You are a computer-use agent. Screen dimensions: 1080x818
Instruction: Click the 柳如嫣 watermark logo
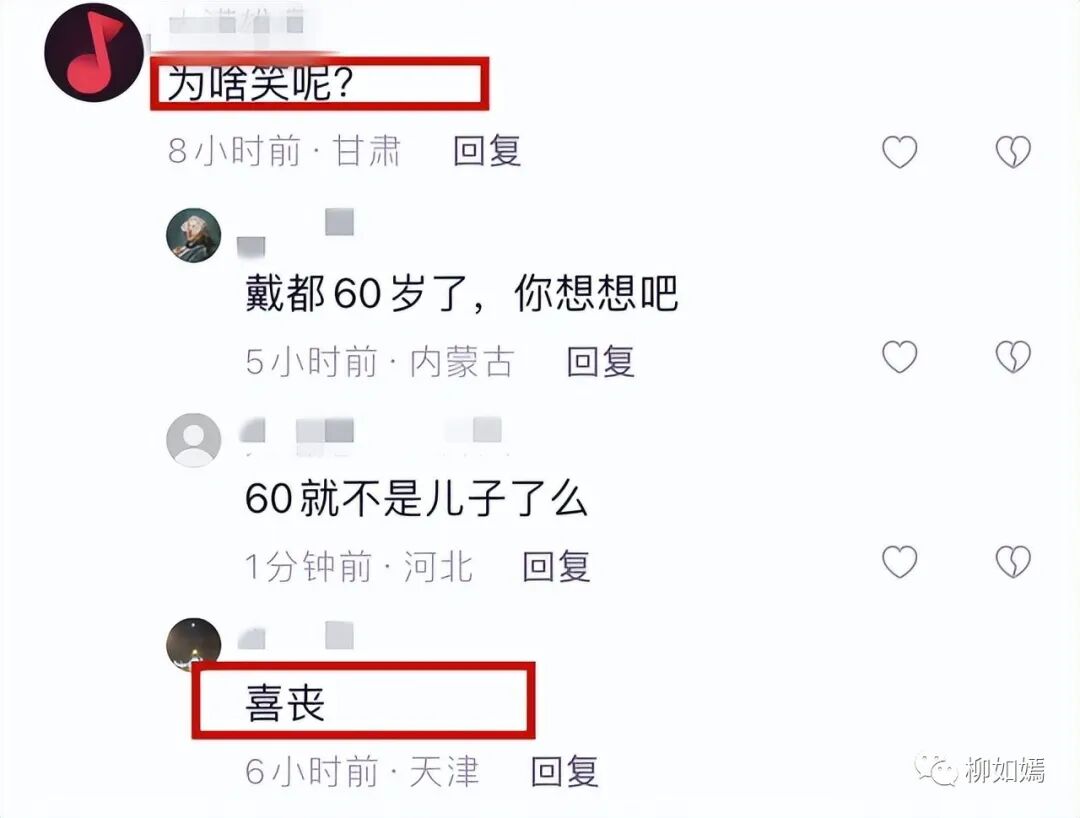980,770
